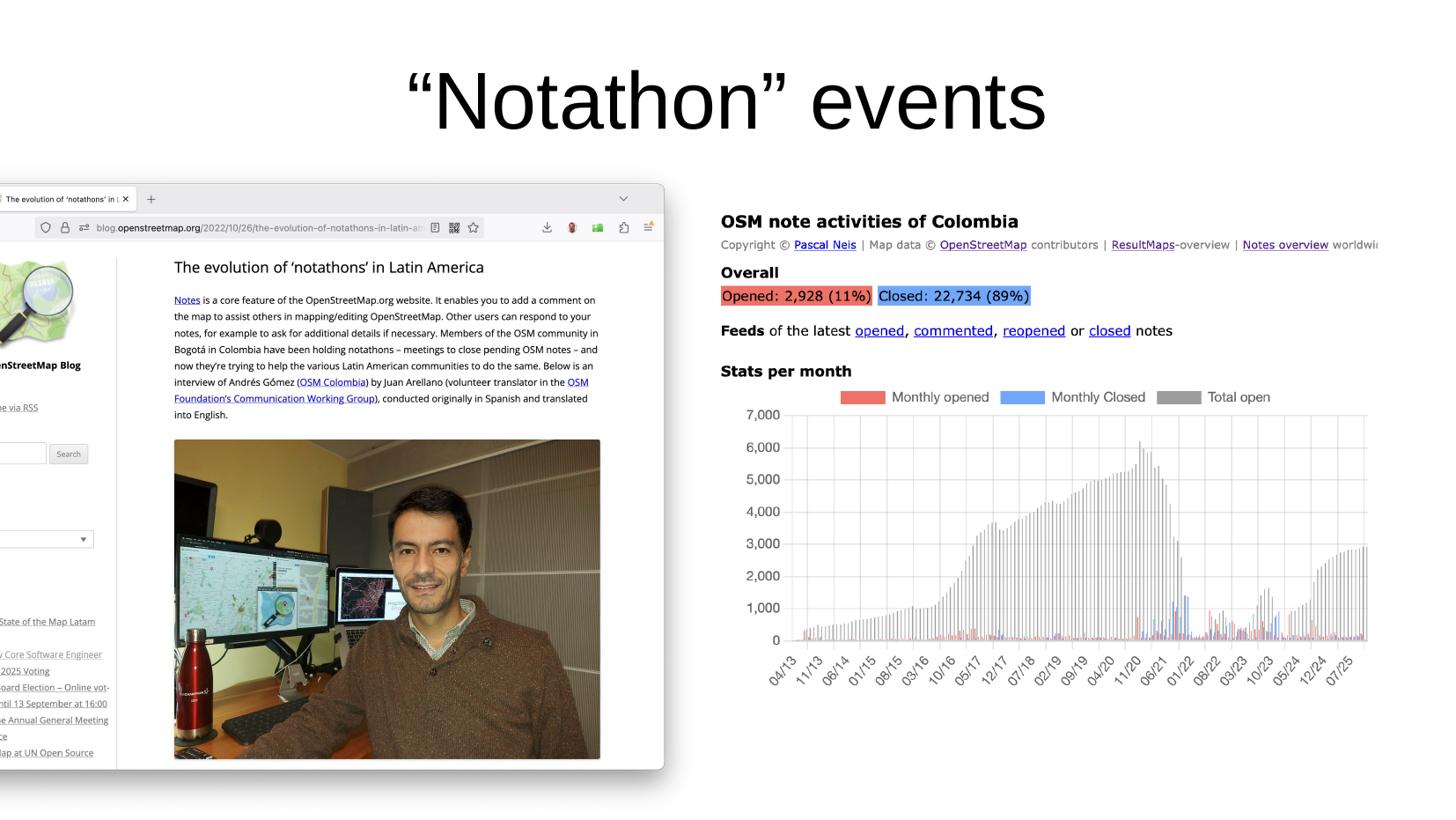Click the QR code icon

(x=454, y=227)
